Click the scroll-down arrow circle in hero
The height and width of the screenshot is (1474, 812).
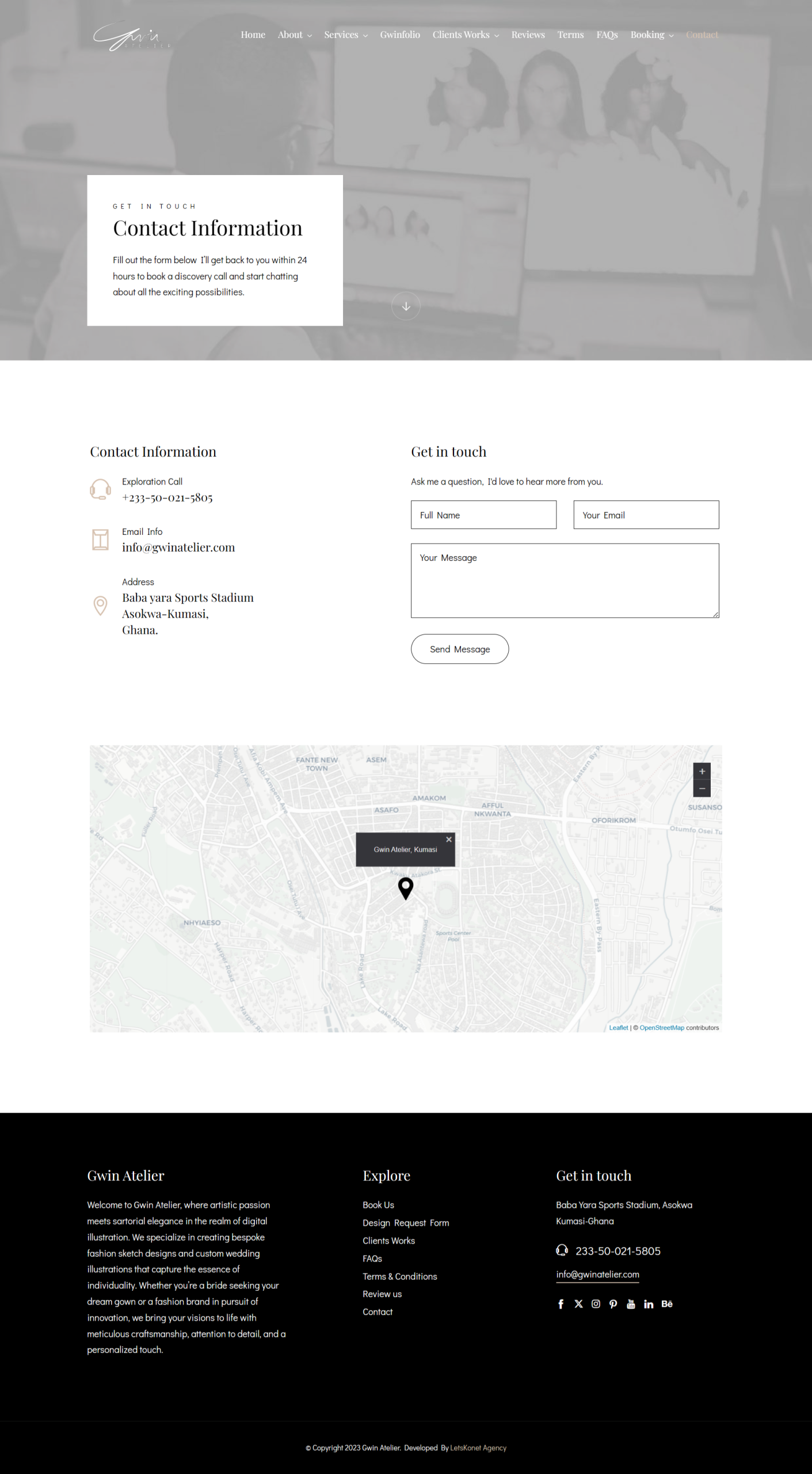coord(406,306)
